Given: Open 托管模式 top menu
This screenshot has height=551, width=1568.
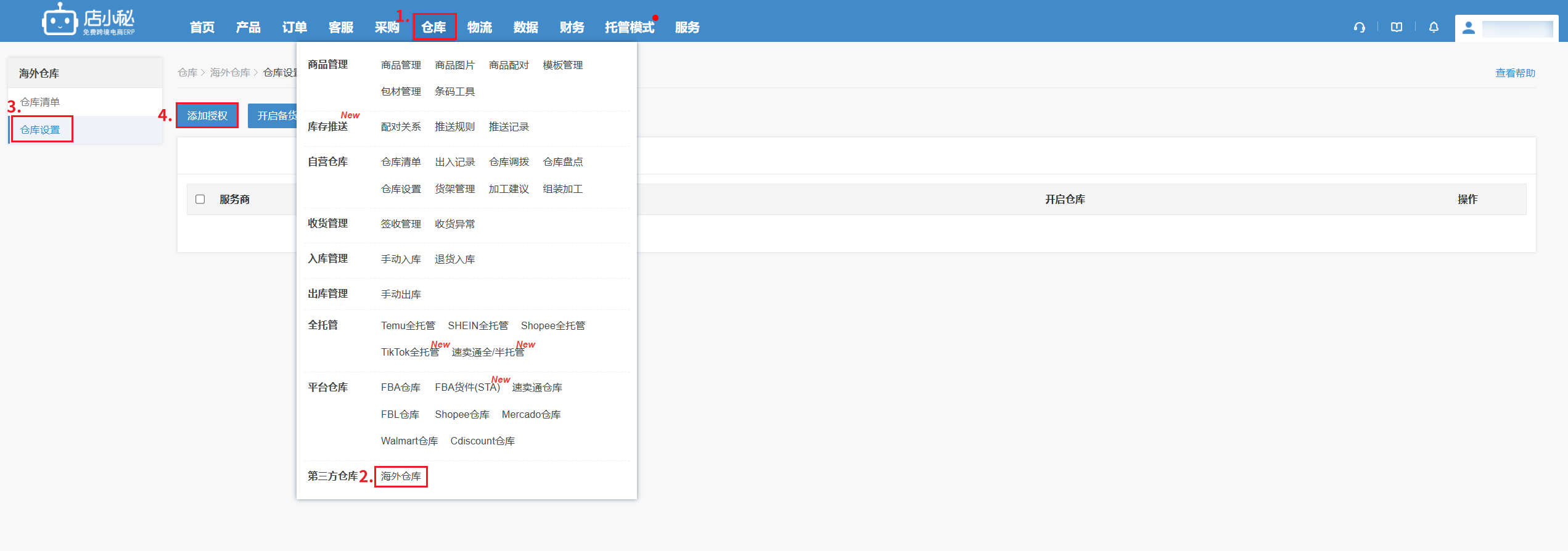Looking at the screenshot, I should (629, 27).
